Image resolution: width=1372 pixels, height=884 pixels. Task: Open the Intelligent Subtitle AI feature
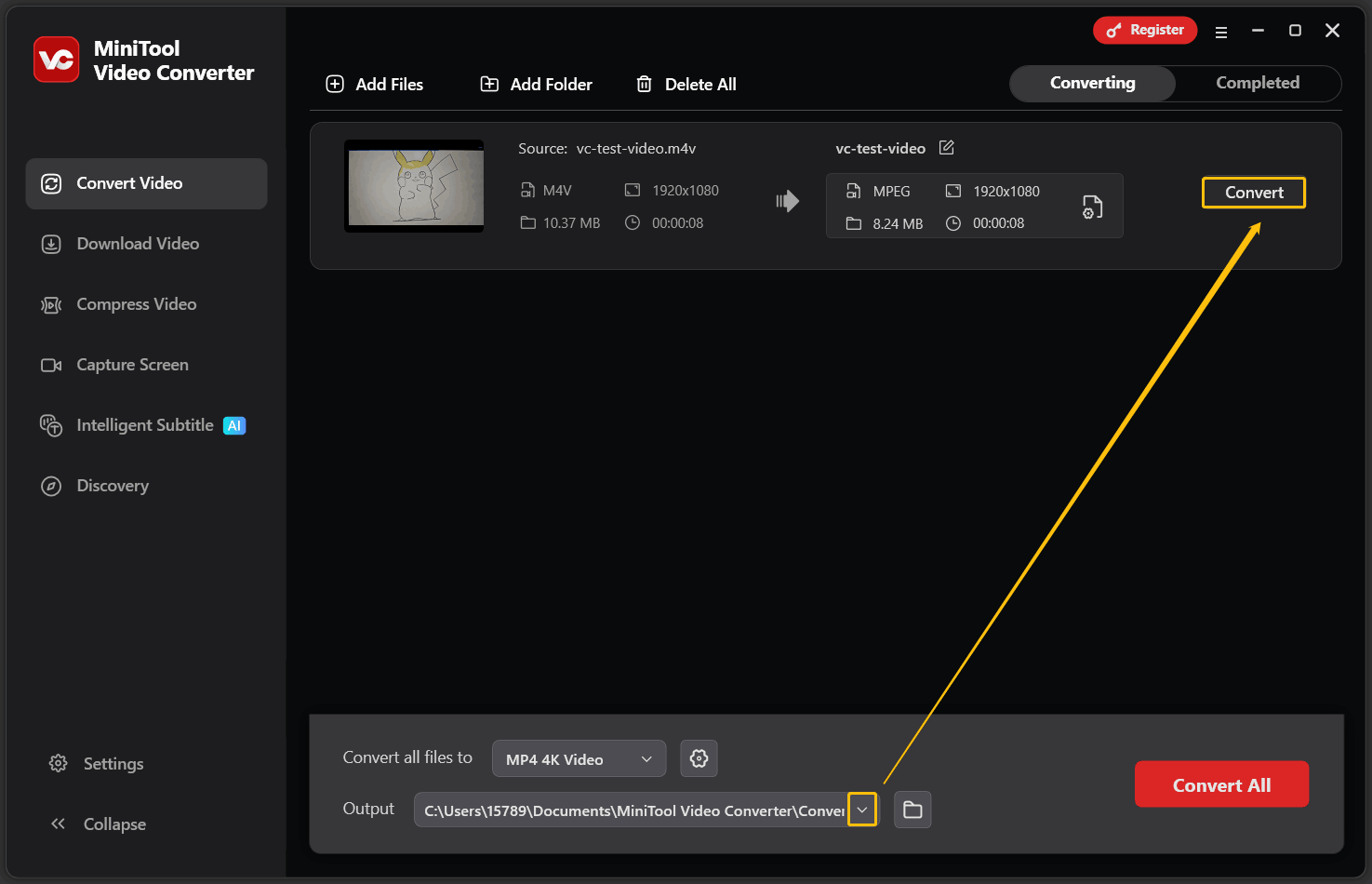point(143,425)
